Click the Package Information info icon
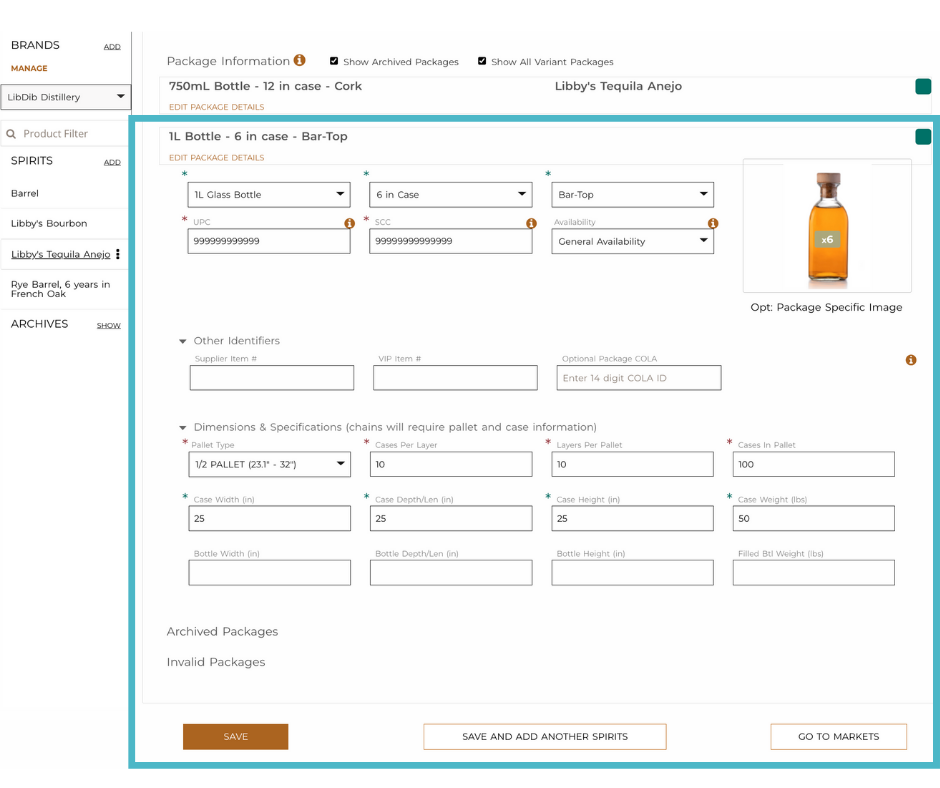The image size is (940, 788). coord(299,60)
